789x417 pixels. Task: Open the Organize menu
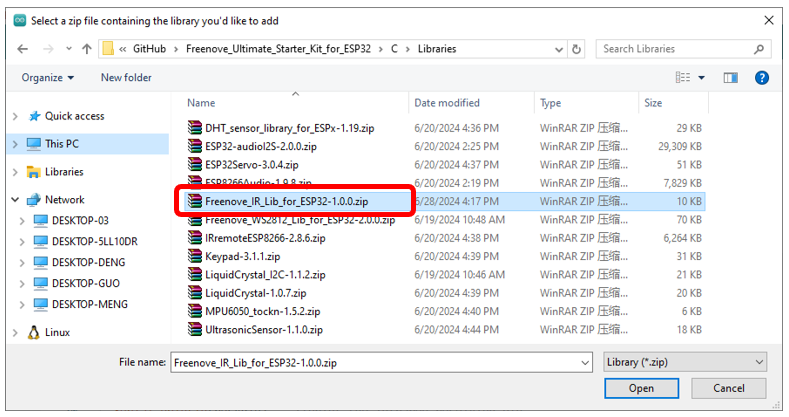tap(47, 77)
